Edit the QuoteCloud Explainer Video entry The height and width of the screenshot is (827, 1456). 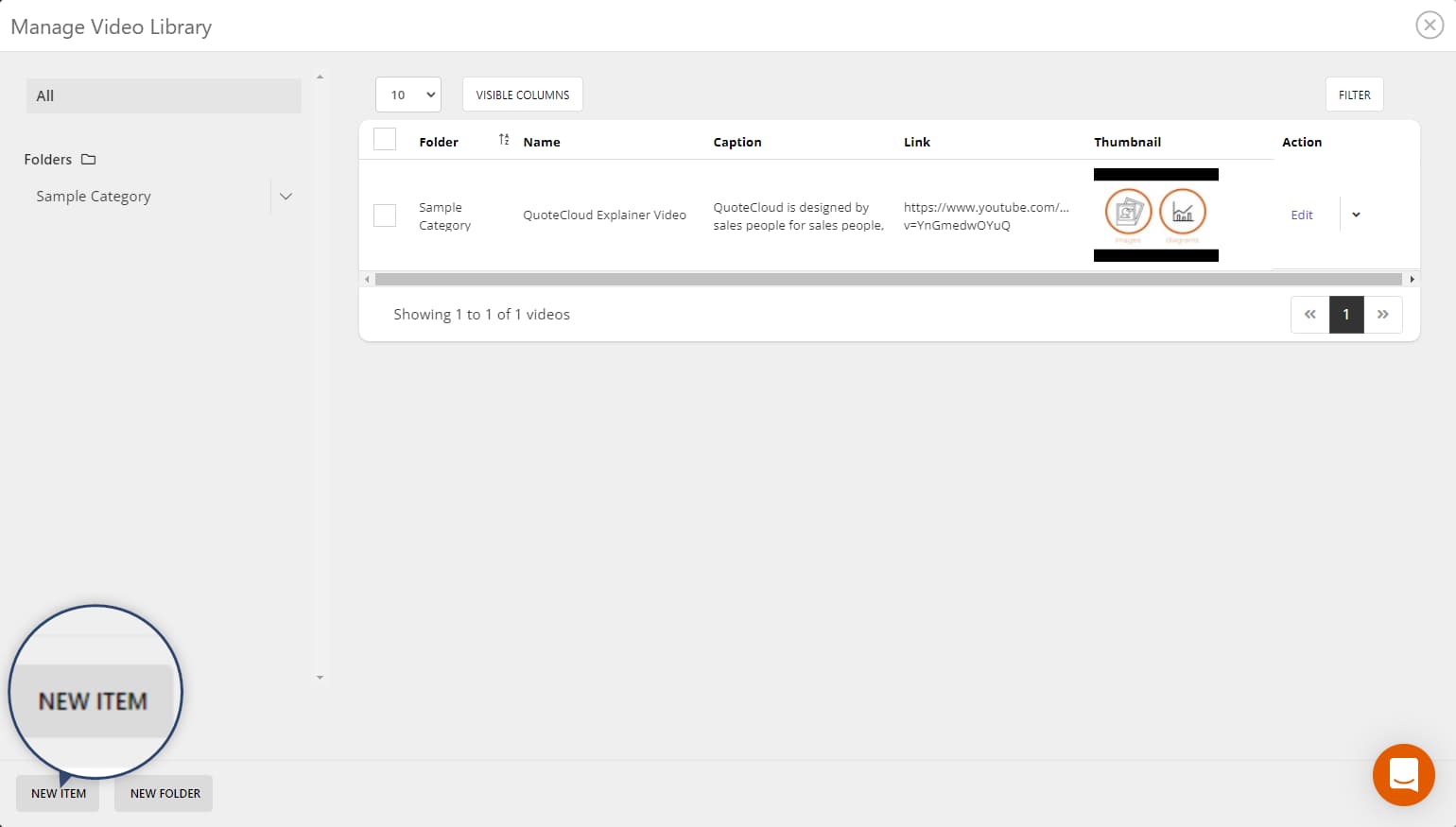1302,215
